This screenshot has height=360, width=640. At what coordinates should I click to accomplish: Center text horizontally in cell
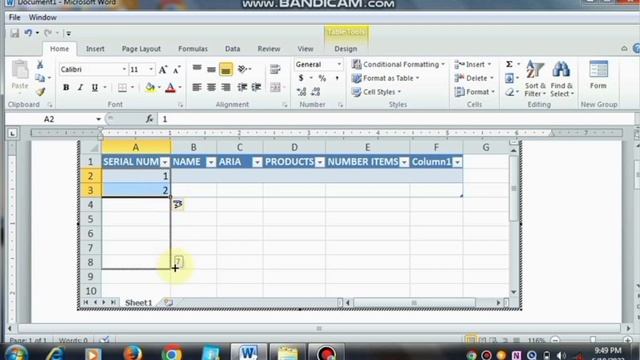(x=211, y=87)
